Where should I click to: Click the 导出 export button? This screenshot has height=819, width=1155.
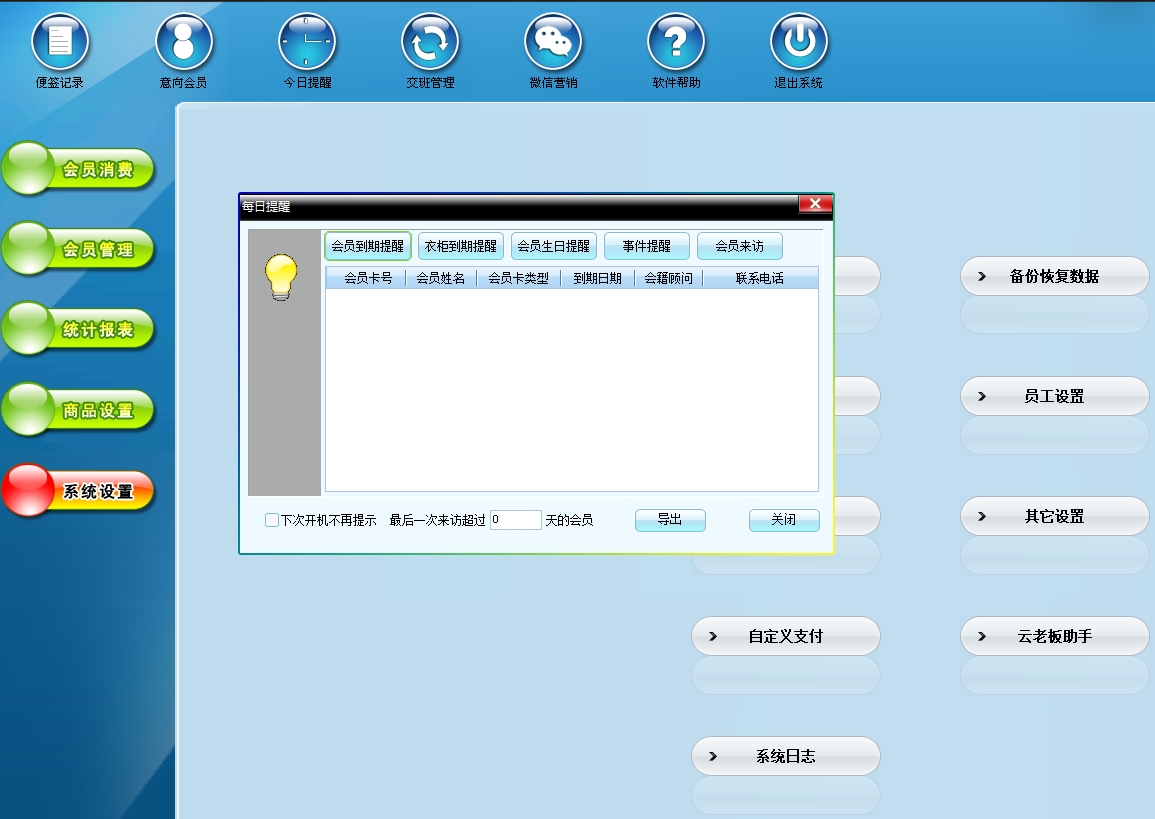pos(670,520)
